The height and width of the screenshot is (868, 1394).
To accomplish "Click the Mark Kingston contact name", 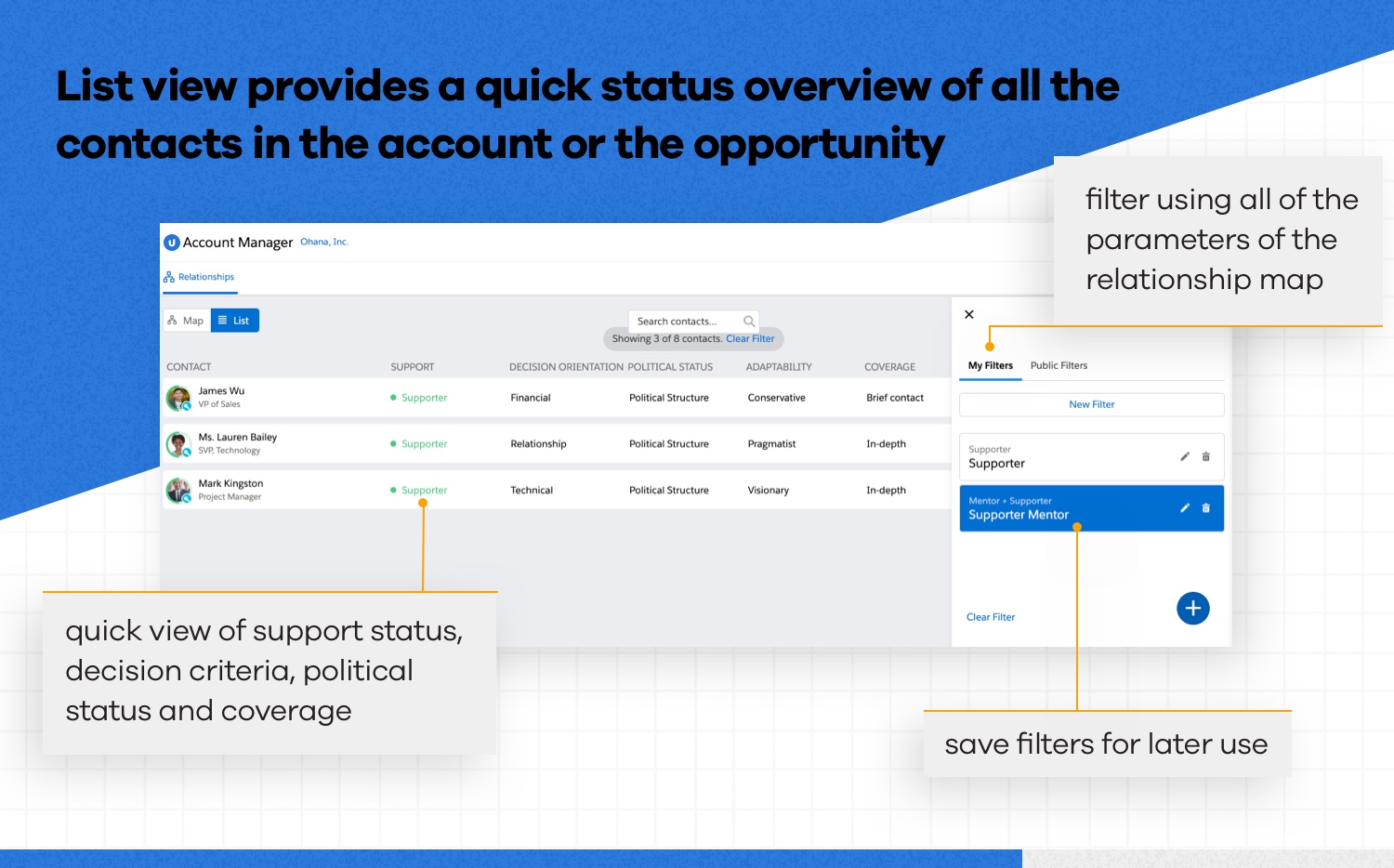I will [x=230, y=484].
